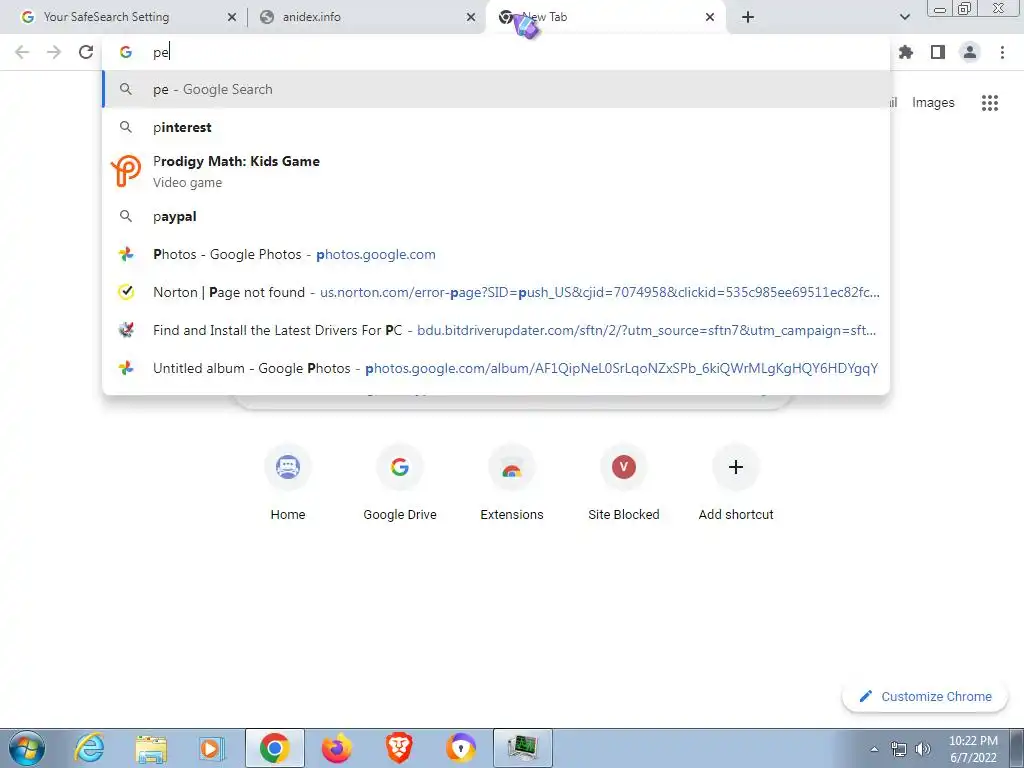This screenshot has width=1024, height=768.
Task: Open the profile avatar icon
Action: click(970, 52)
